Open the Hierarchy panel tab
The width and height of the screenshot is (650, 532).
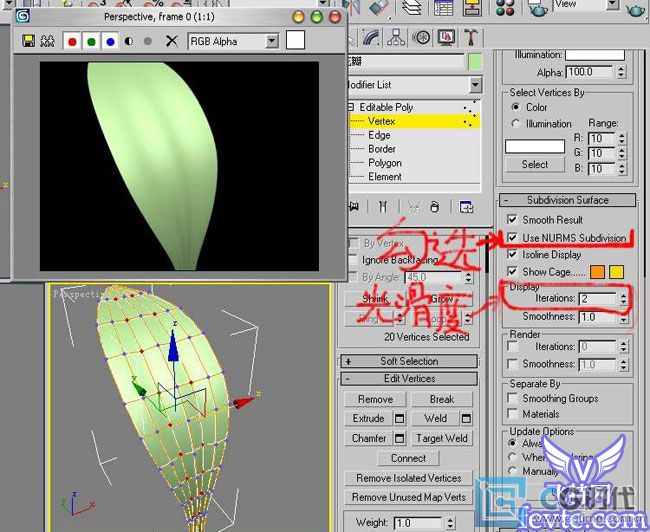click(396, 38)
